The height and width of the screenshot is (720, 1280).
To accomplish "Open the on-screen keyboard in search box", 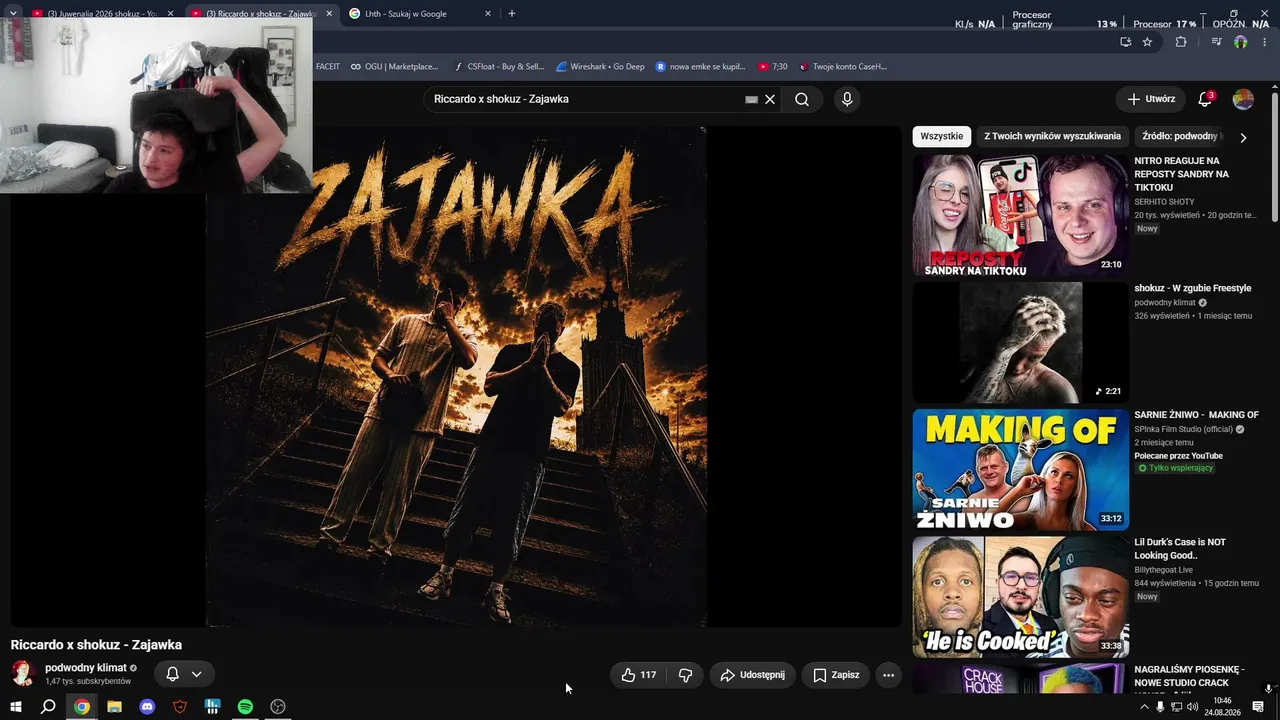I will 751,99.
